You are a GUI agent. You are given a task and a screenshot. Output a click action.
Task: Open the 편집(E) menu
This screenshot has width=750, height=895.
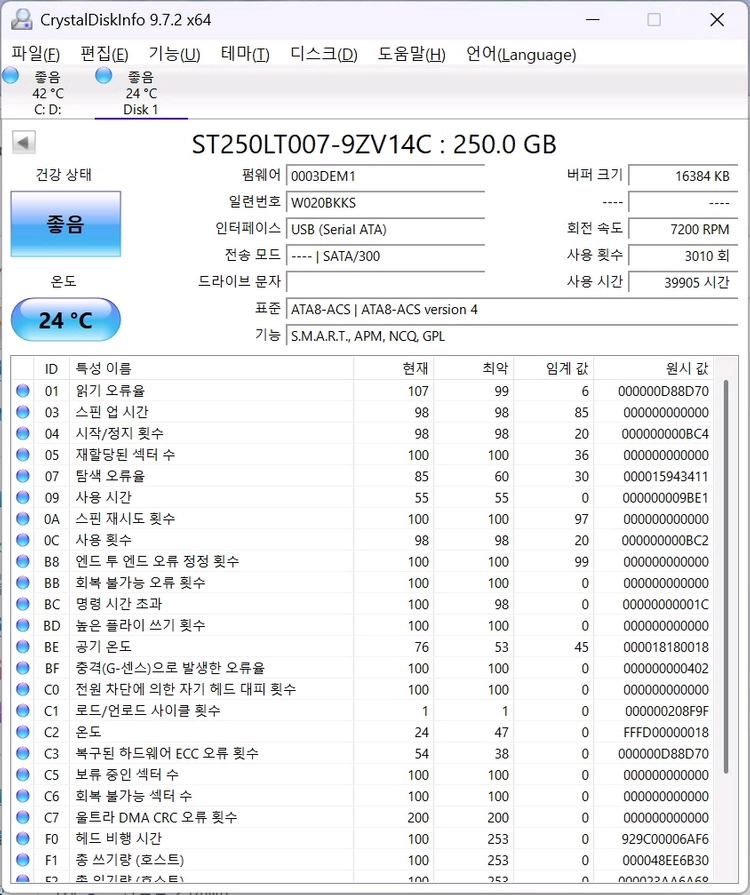pos(104,54)
